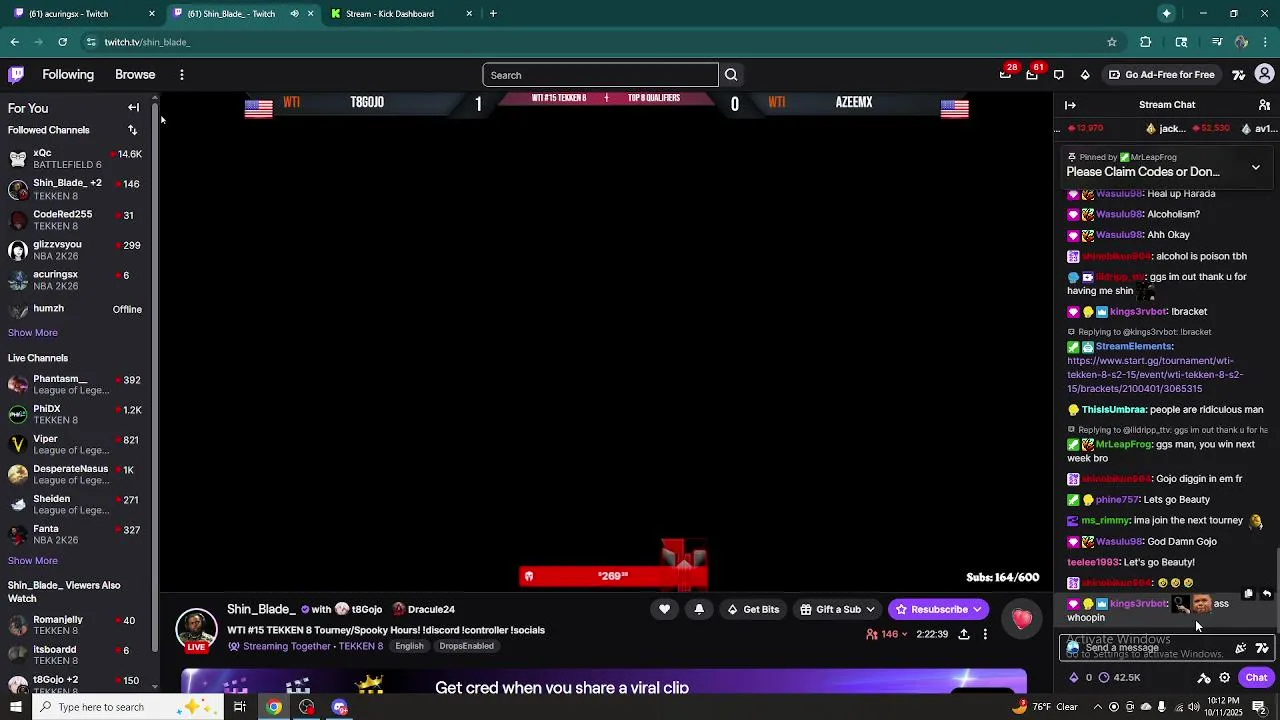Click the search magnifier button
This screenshot has height=720, width=1280.
(731, 75)
